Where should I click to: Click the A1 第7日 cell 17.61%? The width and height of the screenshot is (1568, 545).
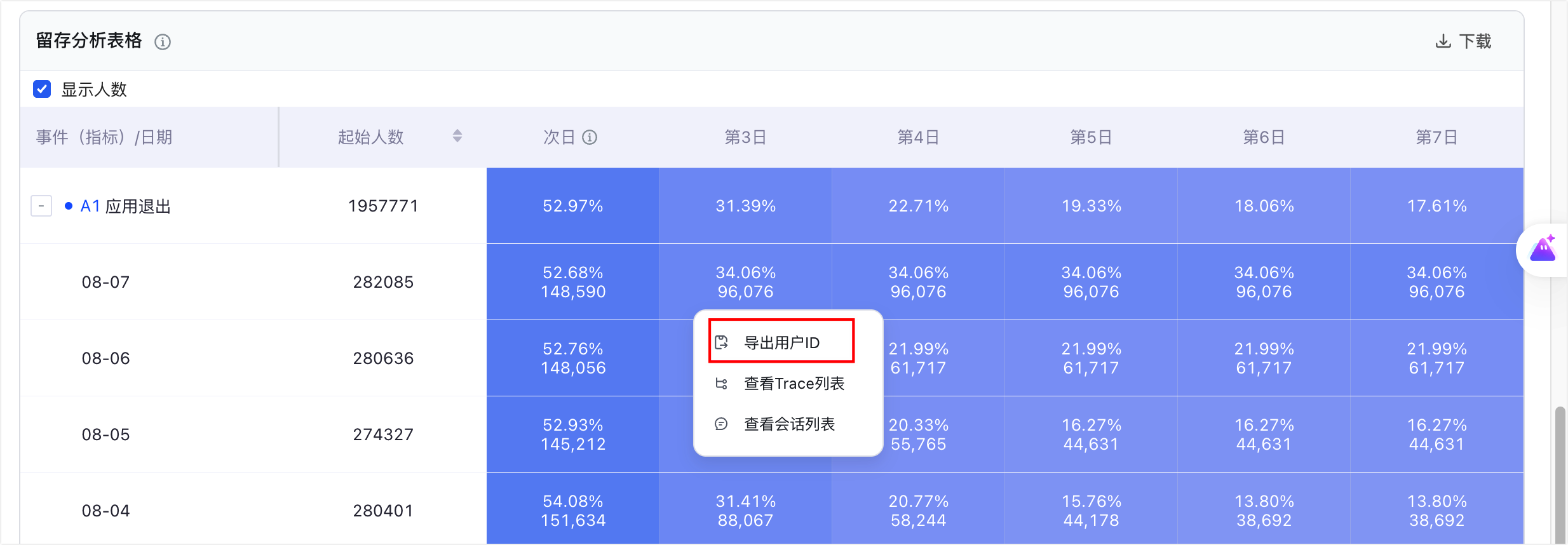1437,206
